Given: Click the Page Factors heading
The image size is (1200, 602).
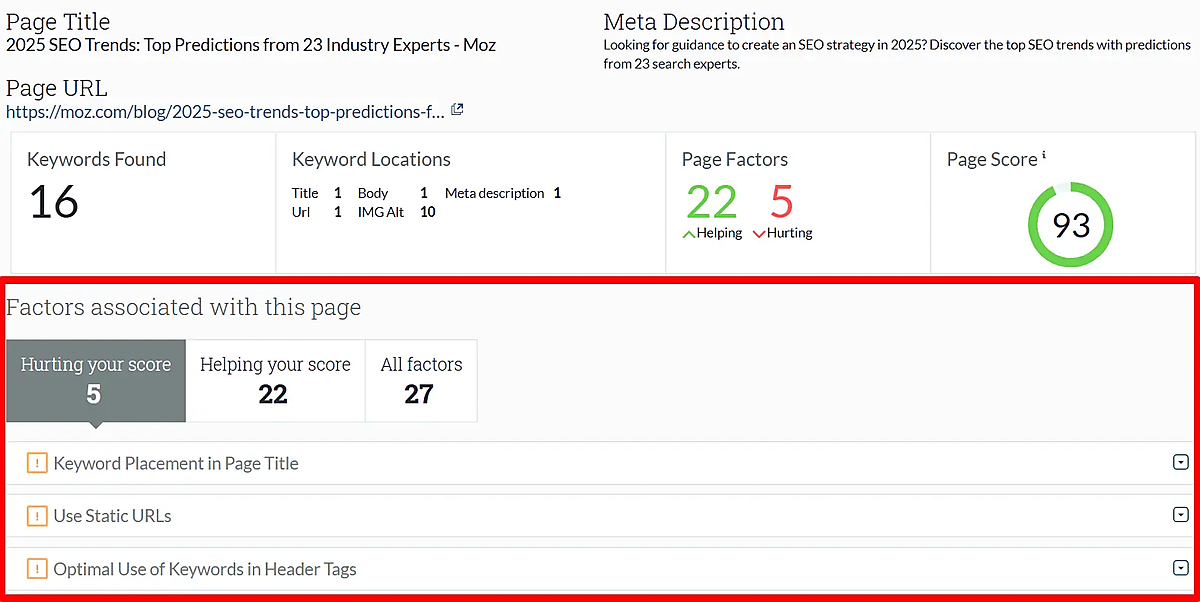Looking at the screenshot, I should (x=735, y=159).
